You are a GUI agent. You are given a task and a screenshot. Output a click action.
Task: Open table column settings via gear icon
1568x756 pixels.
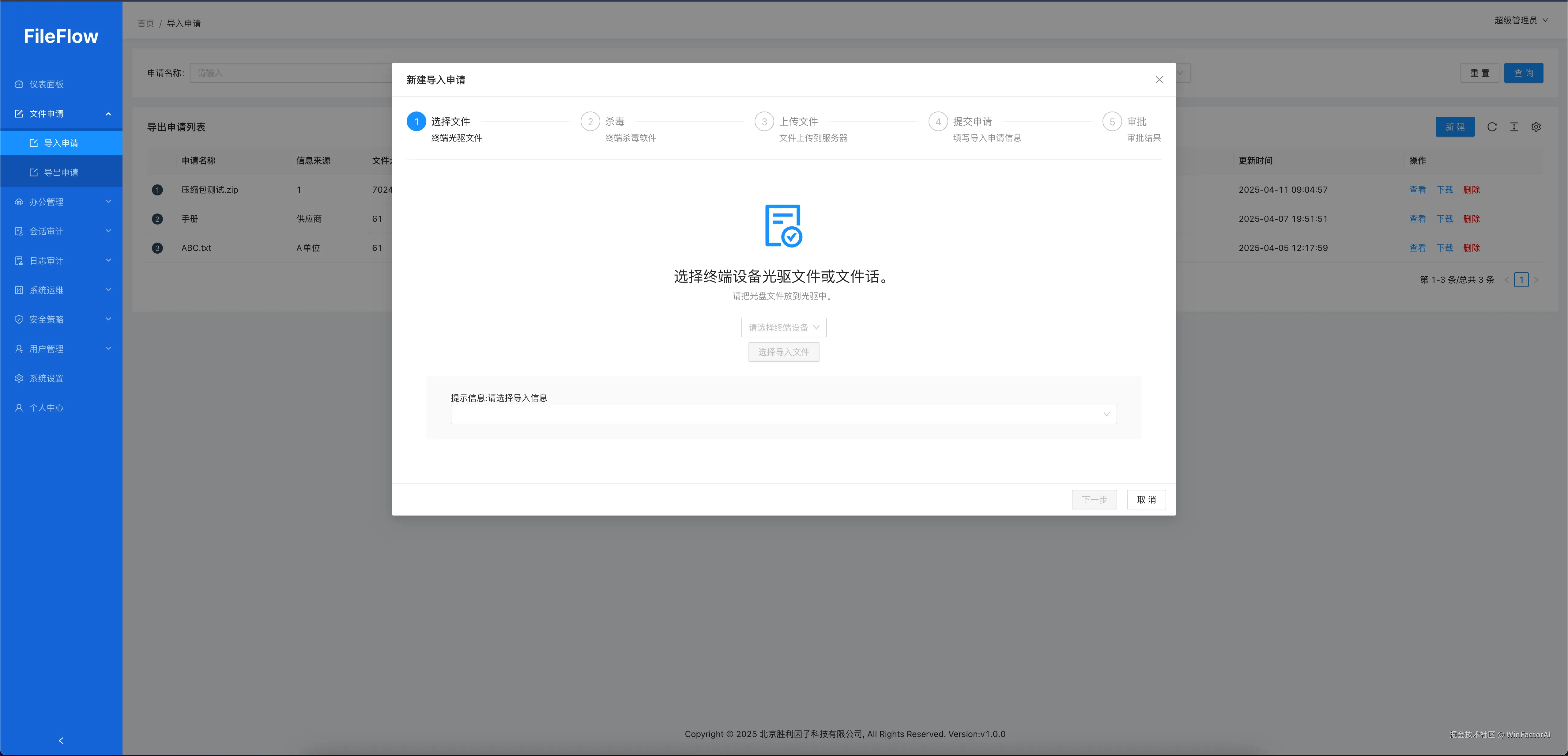point(1536,127)
